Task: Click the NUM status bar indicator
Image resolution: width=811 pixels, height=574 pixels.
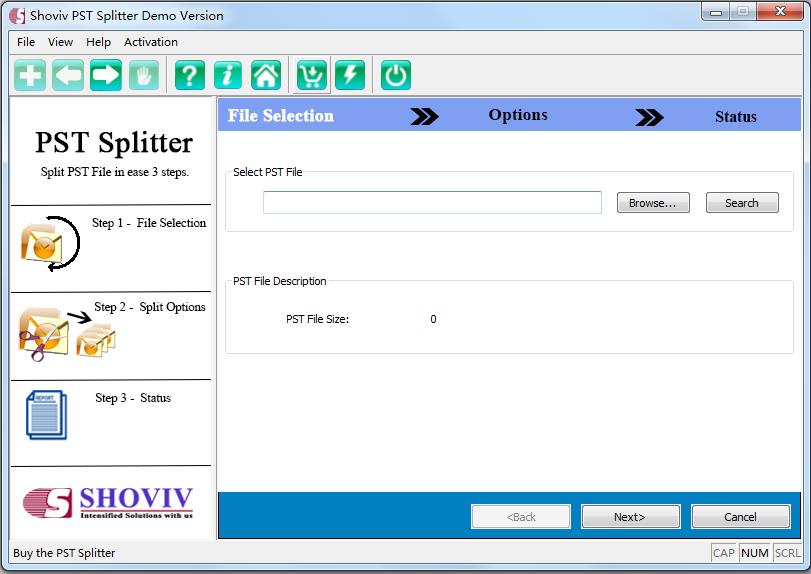Action: [x=755, y=553]
